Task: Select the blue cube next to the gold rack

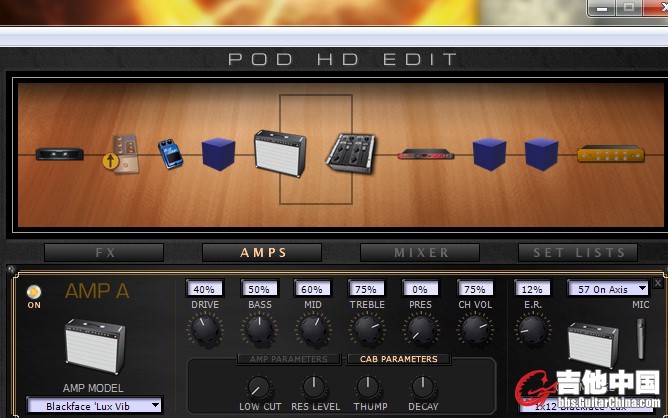Action: pyautogui.click(x=541, y=154)
